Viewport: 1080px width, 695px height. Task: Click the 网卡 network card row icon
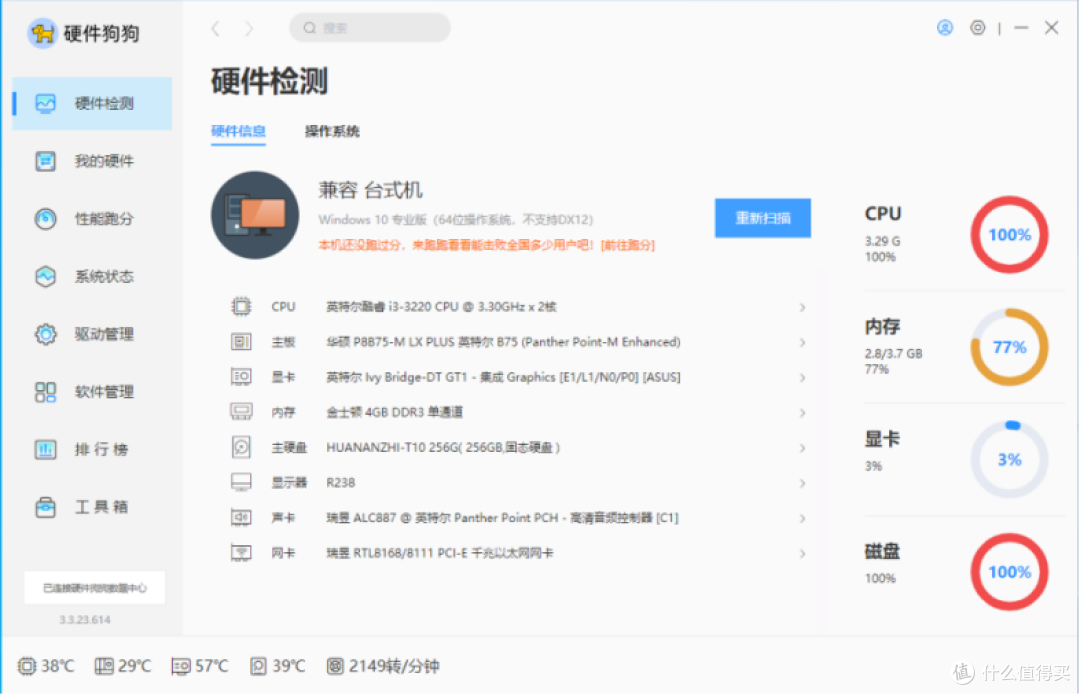pyautogui.click(x=241, y=552)
